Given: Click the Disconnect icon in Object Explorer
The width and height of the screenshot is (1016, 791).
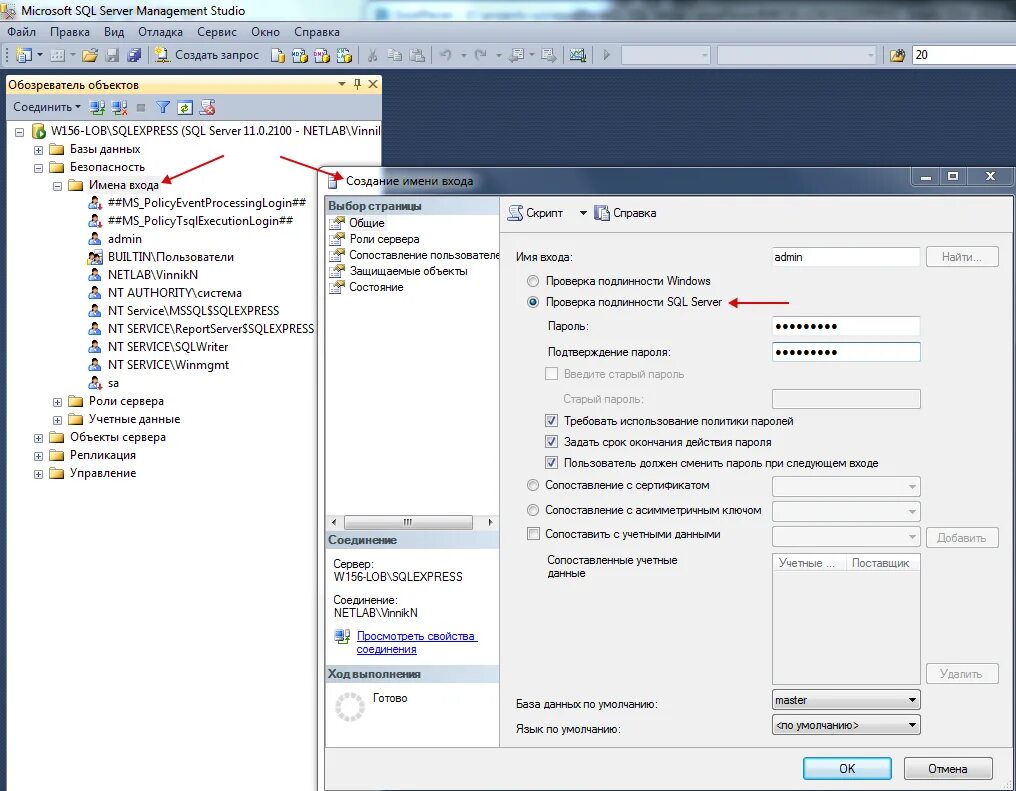Looking at the screenshot, I should [119, 108].
